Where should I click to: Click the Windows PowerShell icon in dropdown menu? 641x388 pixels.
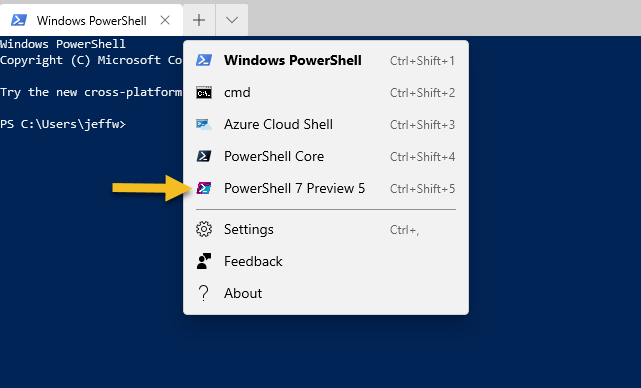coord(204,61)
